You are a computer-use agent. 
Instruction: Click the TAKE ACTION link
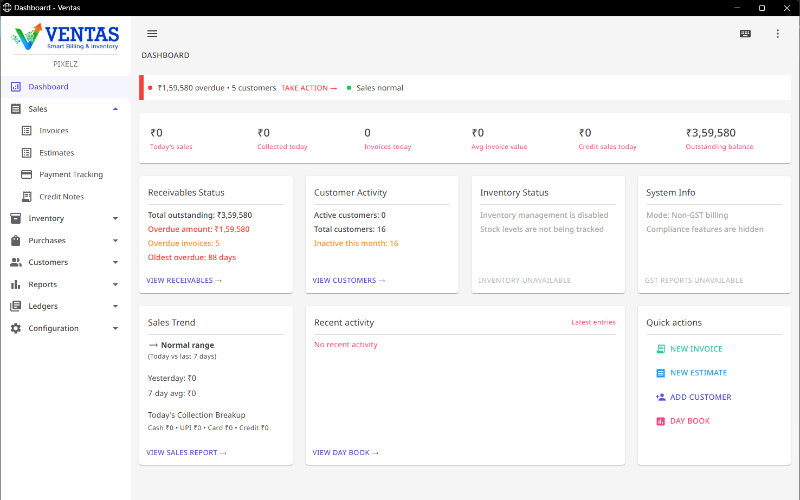309,88
